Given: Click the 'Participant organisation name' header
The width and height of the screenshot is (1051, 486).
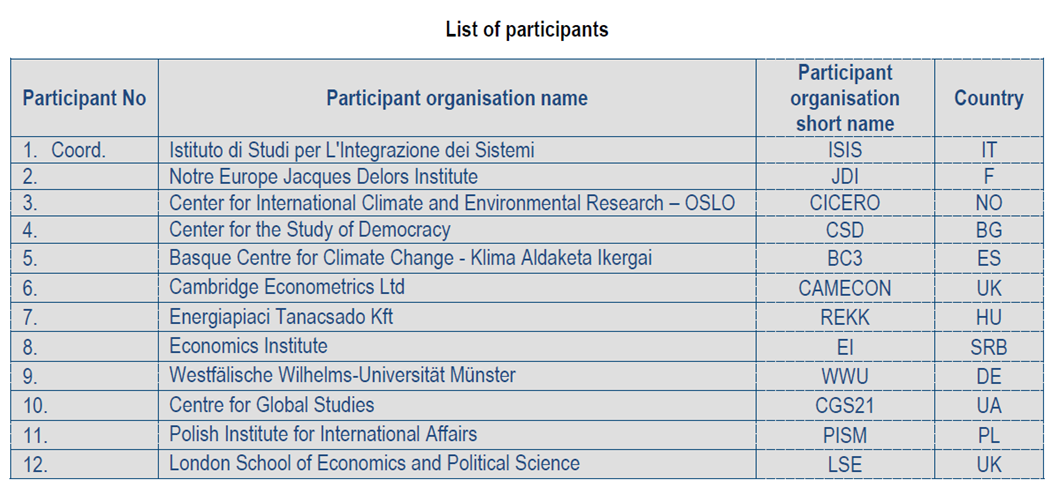Looking at the screenshot, I should (456, 98).
